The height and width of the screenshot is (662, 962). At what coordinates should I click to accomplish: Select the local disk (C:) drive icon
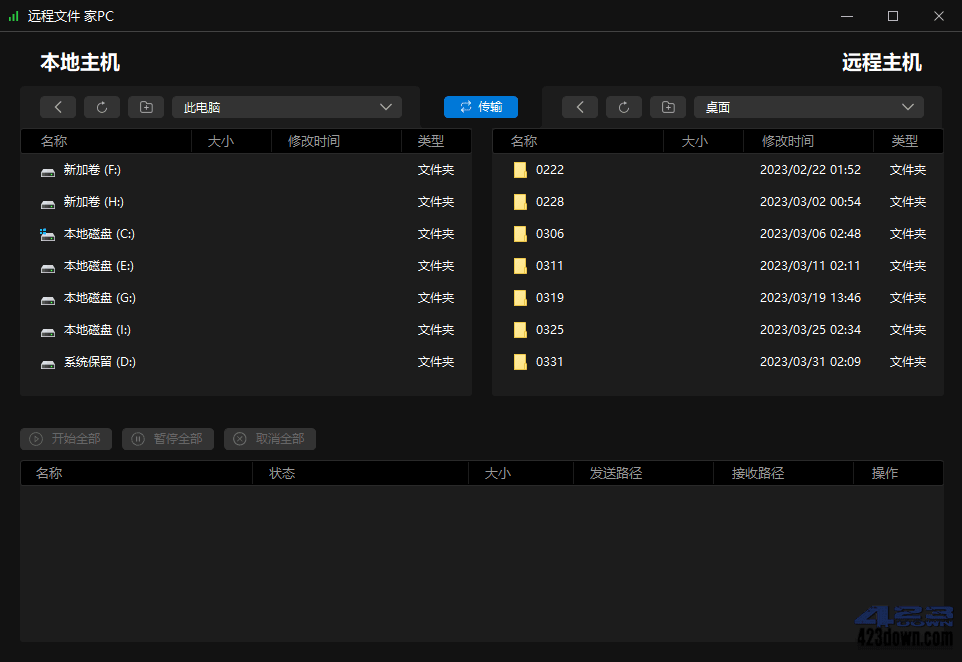[x=47, y=234]
